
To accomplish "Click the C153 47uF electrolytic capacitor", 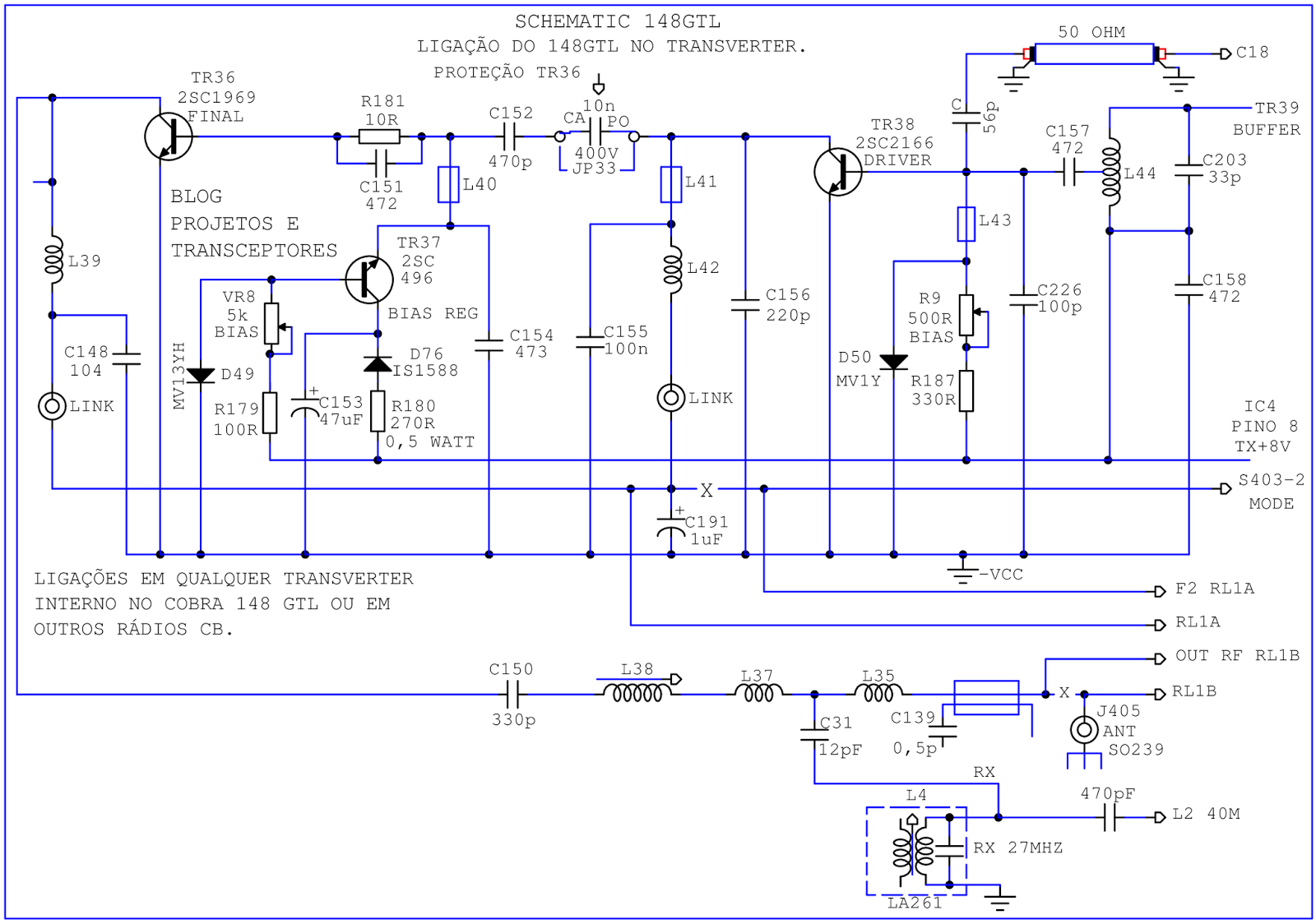I will [x=305, y=405].
